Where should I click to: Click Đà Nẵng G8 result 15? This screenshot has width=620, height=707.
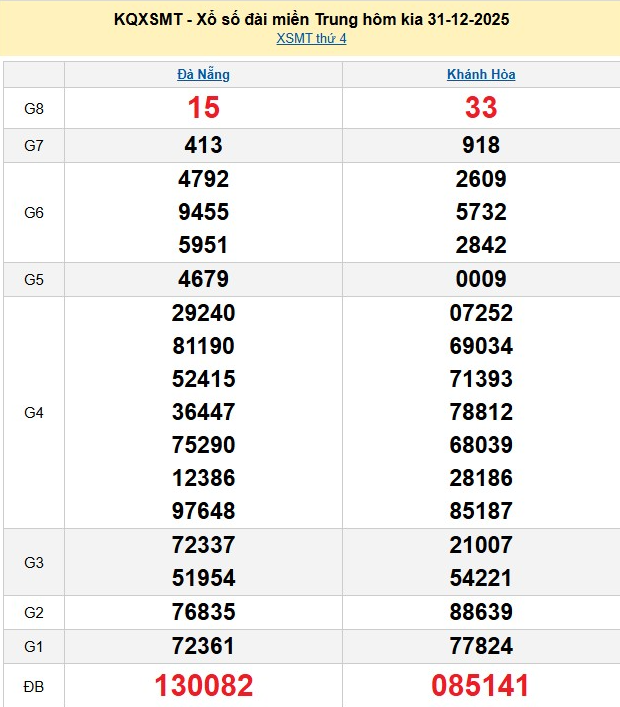pyautogui.click(x=203, y=108)
